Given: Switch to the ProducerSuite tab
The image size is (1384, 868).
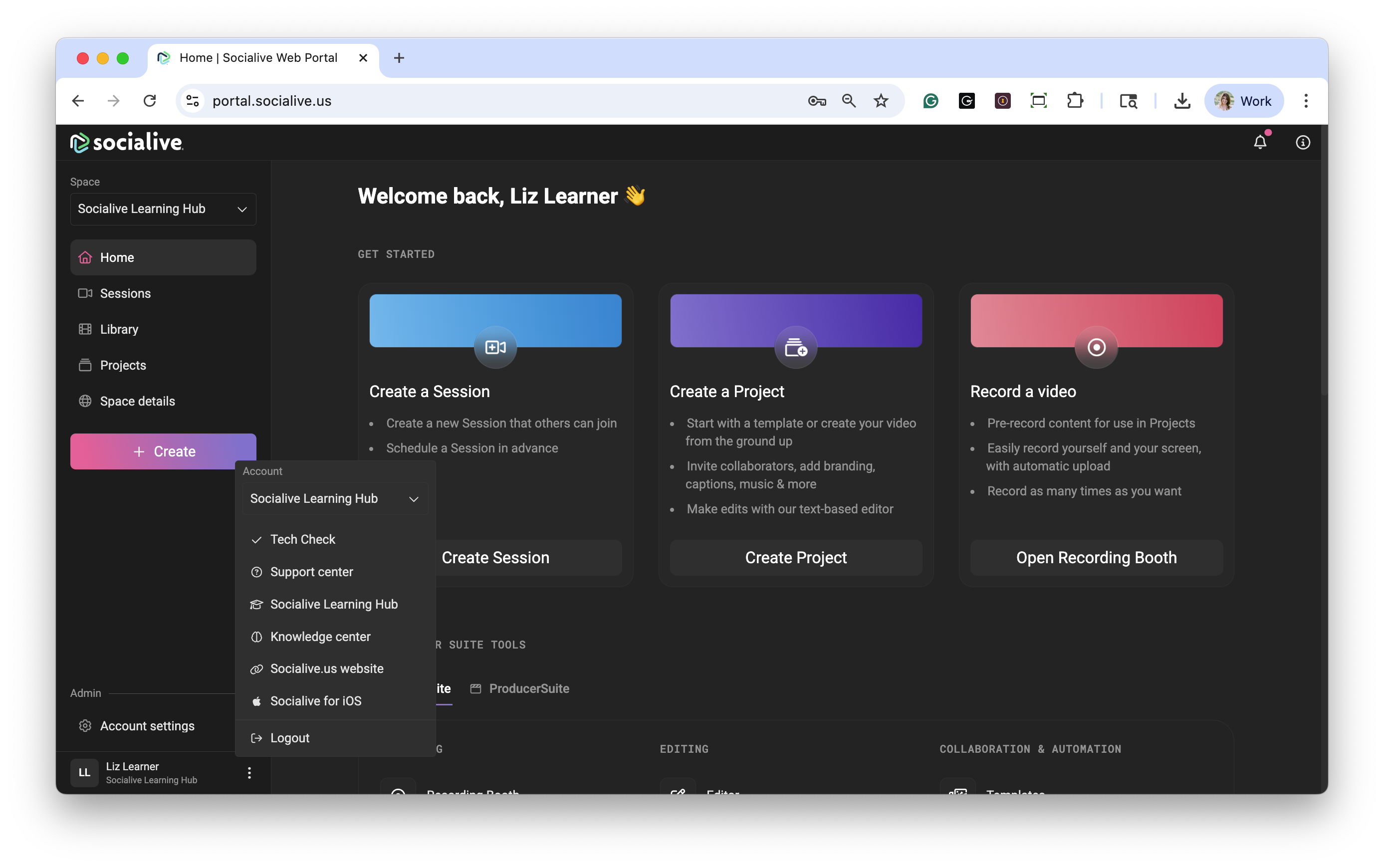Looking at the screenshot, I should 519,688.
